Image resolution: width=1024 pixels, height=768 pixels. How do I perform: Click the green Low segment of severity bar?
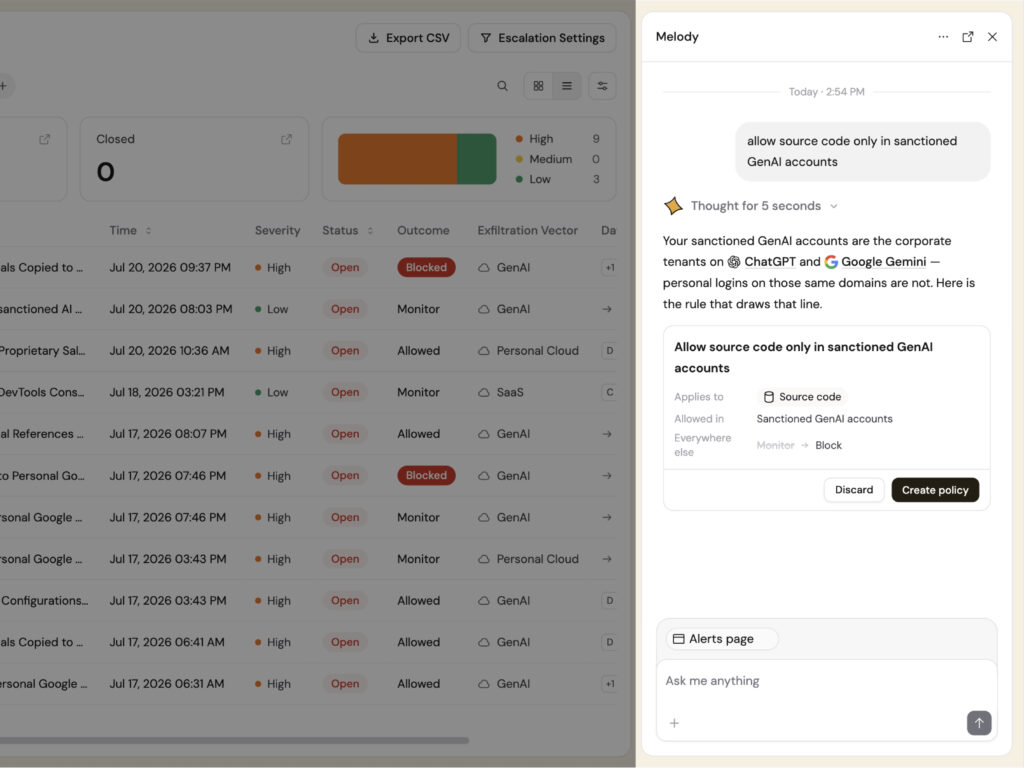(477, 159)
